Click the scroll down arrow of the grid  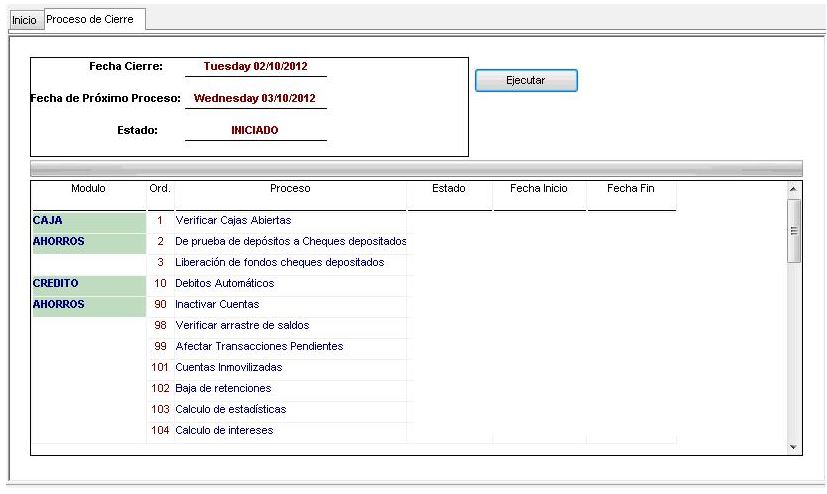tap(794, 447)
